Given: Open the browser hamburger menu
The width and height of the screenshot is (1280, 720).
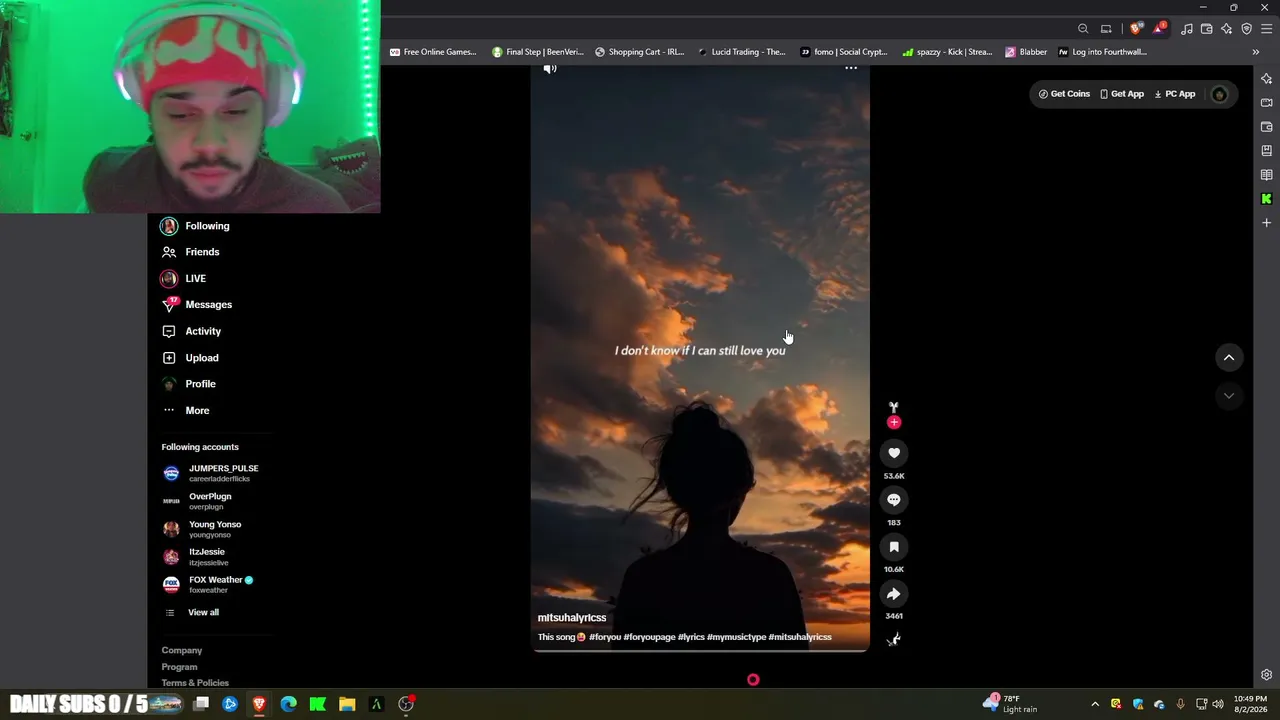Looking at the screenshot, I should [x=1266, y=29].
